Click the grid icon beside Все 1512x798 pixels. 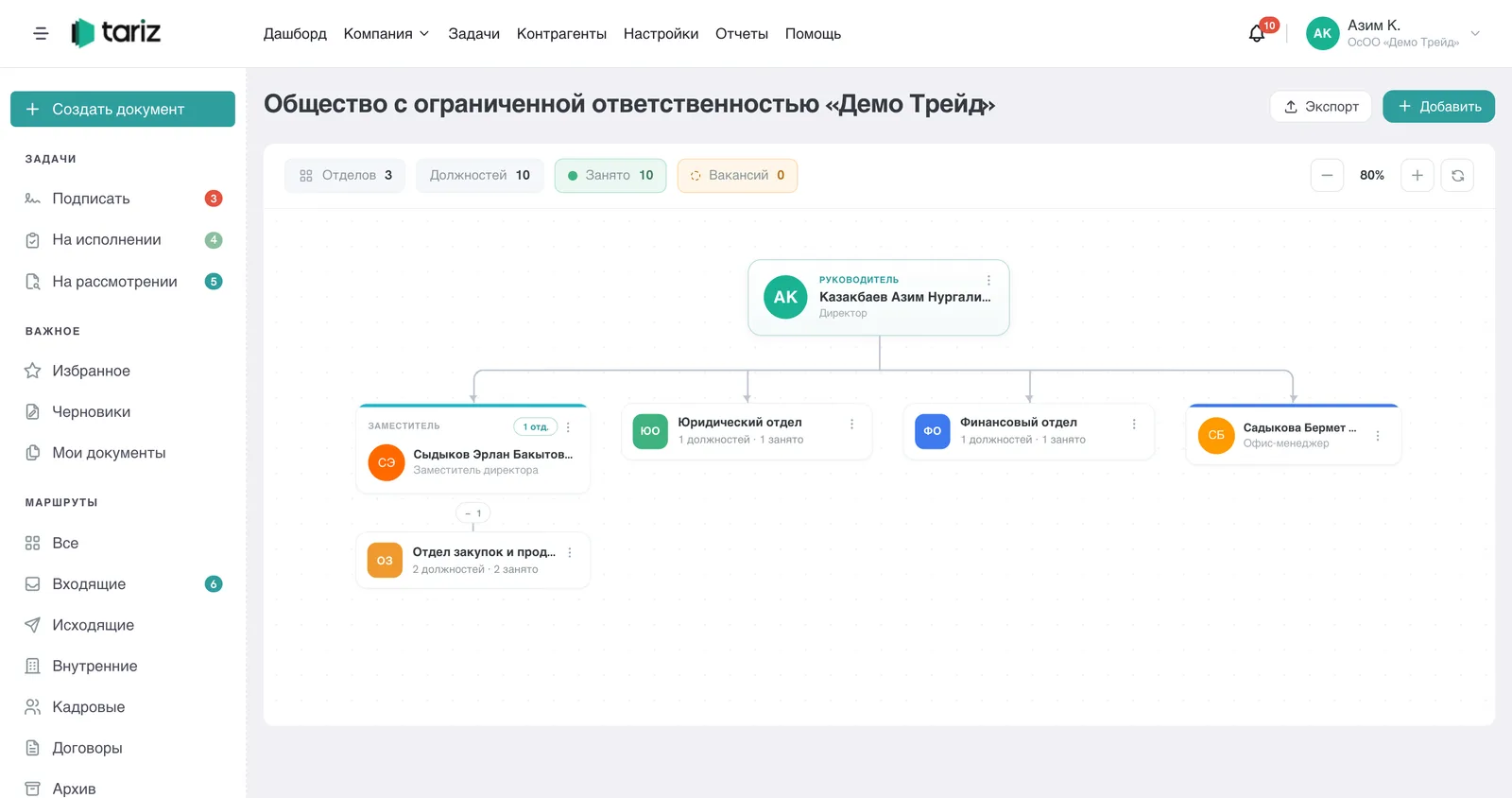point(32,543)
